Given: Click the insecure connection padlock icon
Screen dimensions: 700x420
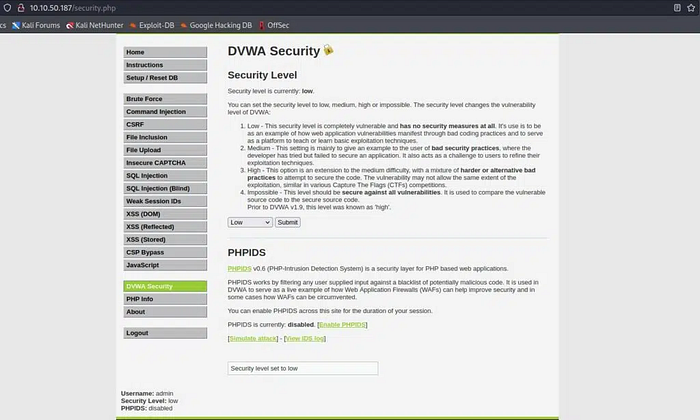Looking at the screenshot, I should tap(21, 8).
